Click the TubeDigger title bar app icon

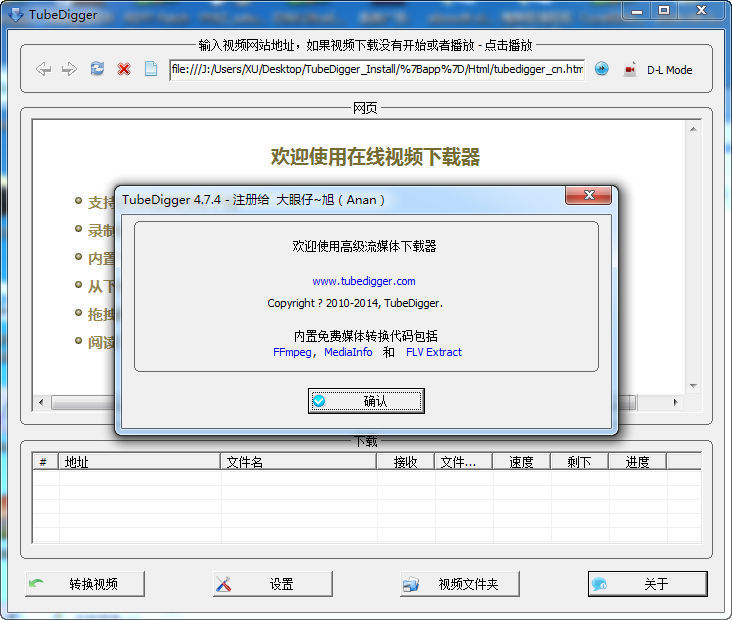pos(16,14)
